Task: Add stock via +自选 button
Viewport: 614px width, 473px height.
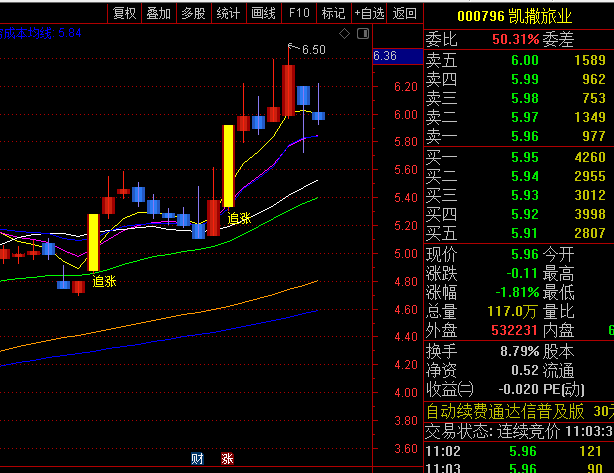Action: 369,13
